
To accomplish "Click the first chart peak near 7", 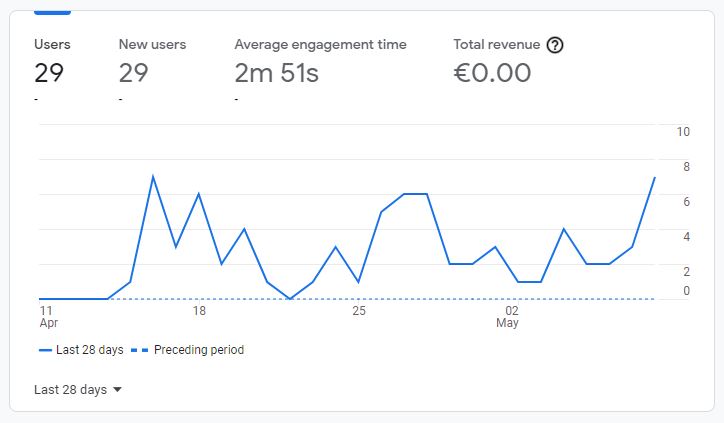I will click(153, 177).
